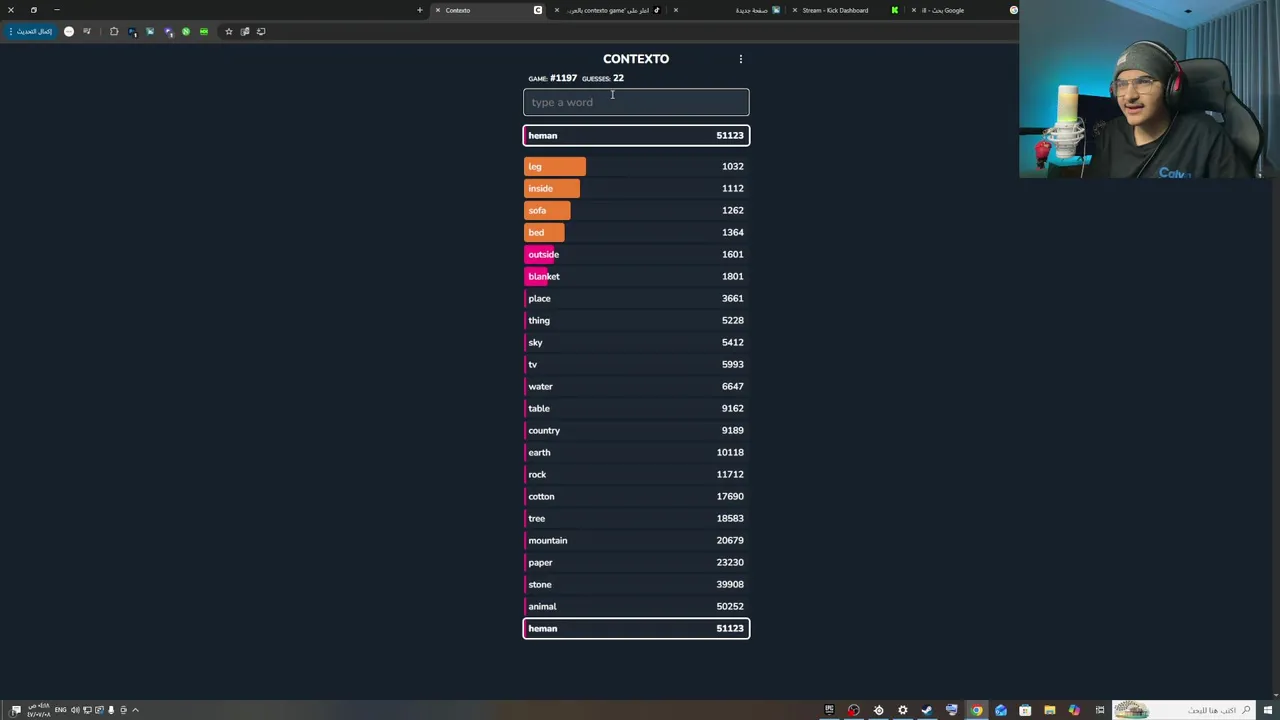Open the Copilot icon in taskbar

coord(1074,710)
